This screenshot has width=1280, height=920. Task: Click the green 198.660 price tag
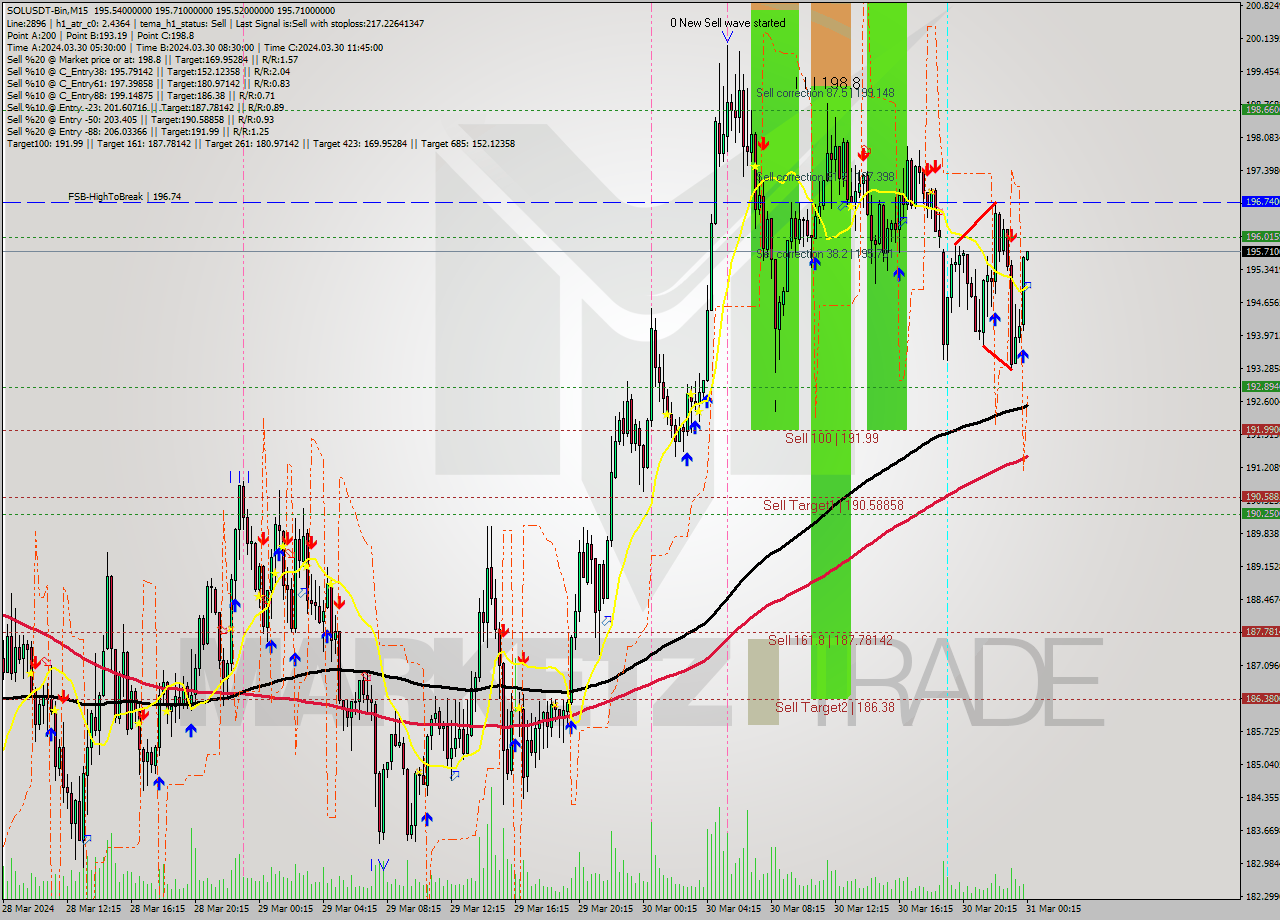tap(1261, 109)
